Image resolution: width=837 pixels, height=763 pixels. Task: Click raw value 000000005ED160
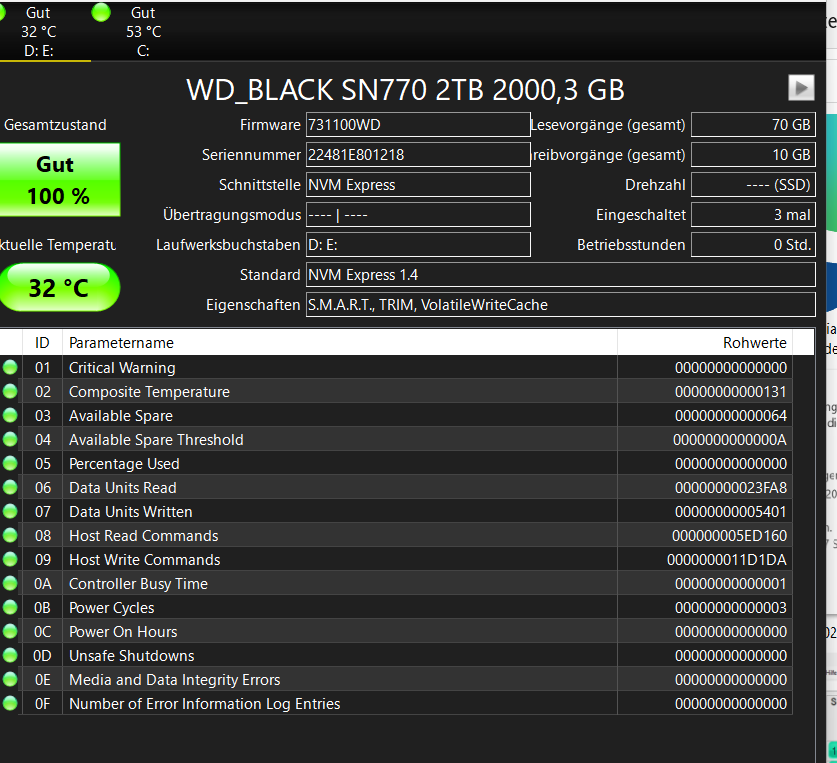(729, 536)
